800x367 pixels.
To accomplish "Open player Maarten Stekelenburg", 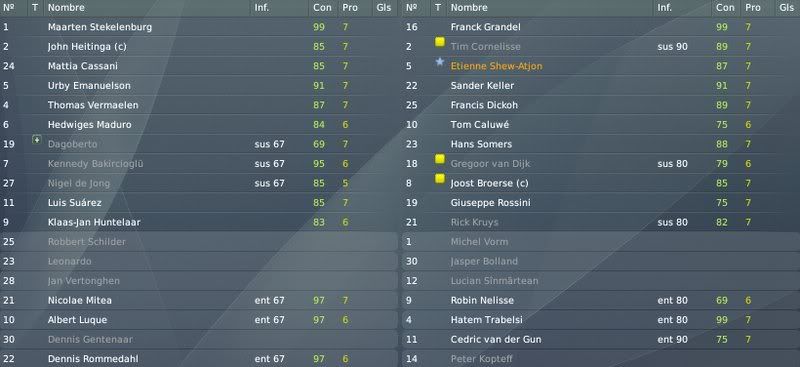I will pyautogui.click(x=100, y=27).
